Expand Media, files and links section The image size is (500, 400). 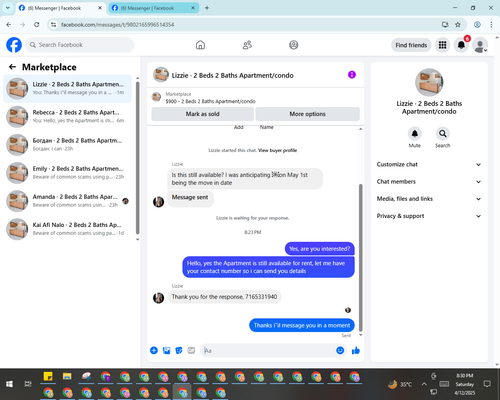429,199
